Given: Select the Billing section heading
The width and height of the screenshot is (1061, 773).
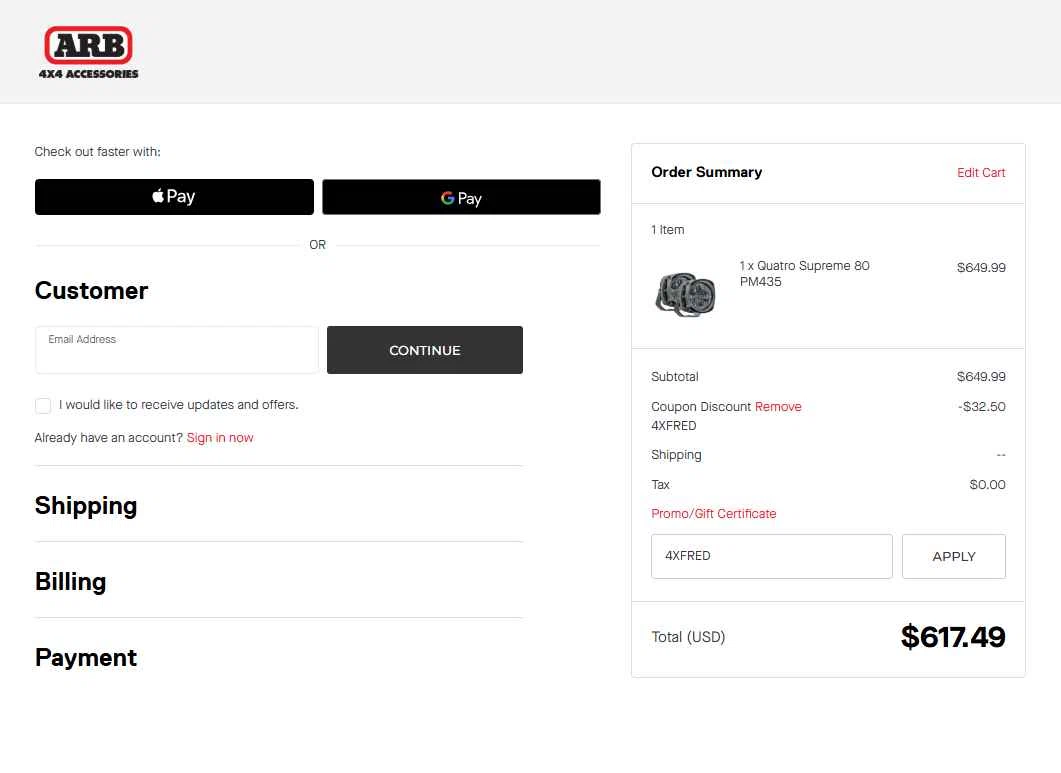Looking at the screenshot, I should (x=70, y=581).
